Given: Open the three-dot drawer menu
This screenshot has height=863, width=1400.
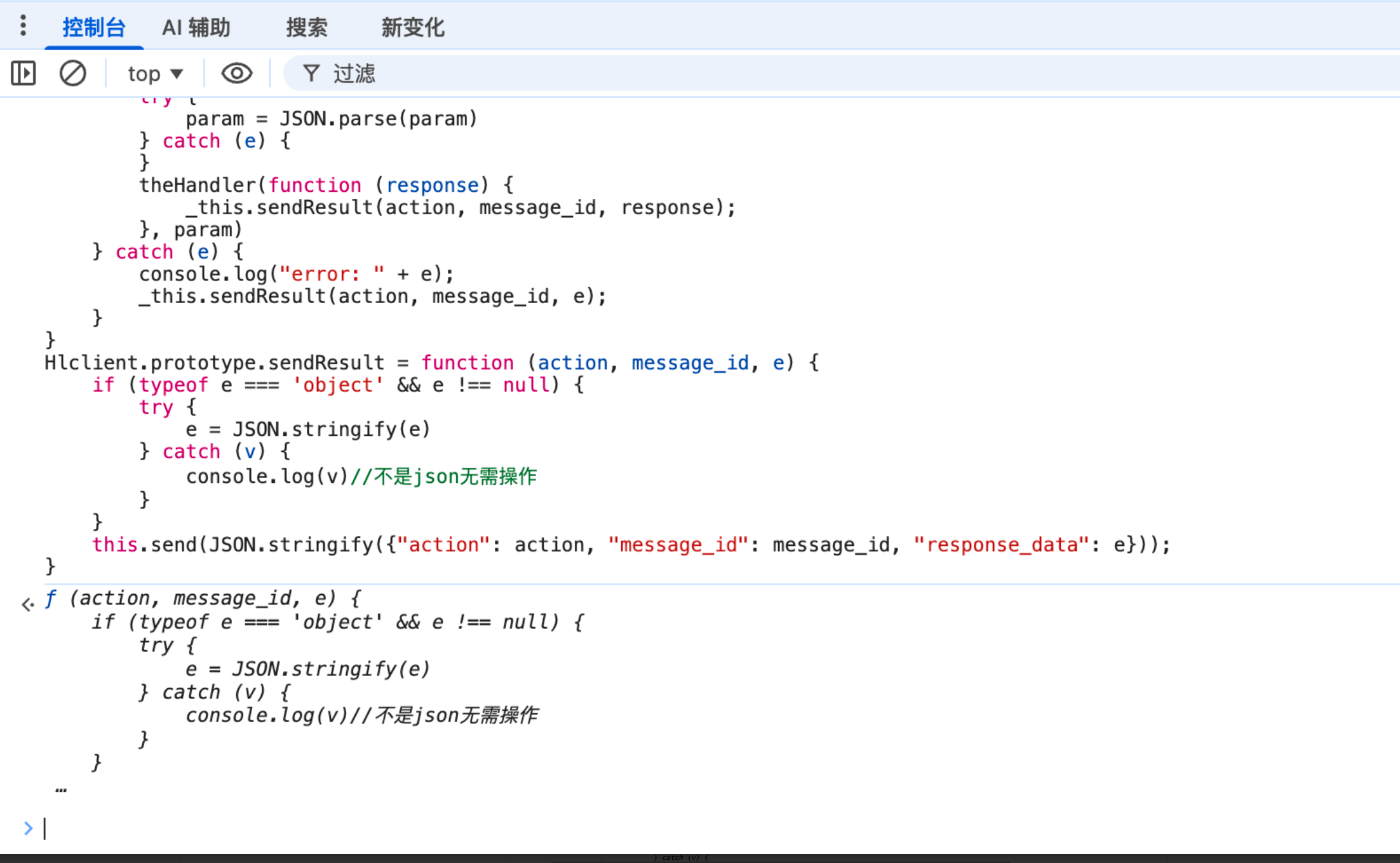Looking at the screenshot, I should click(23, 26).
